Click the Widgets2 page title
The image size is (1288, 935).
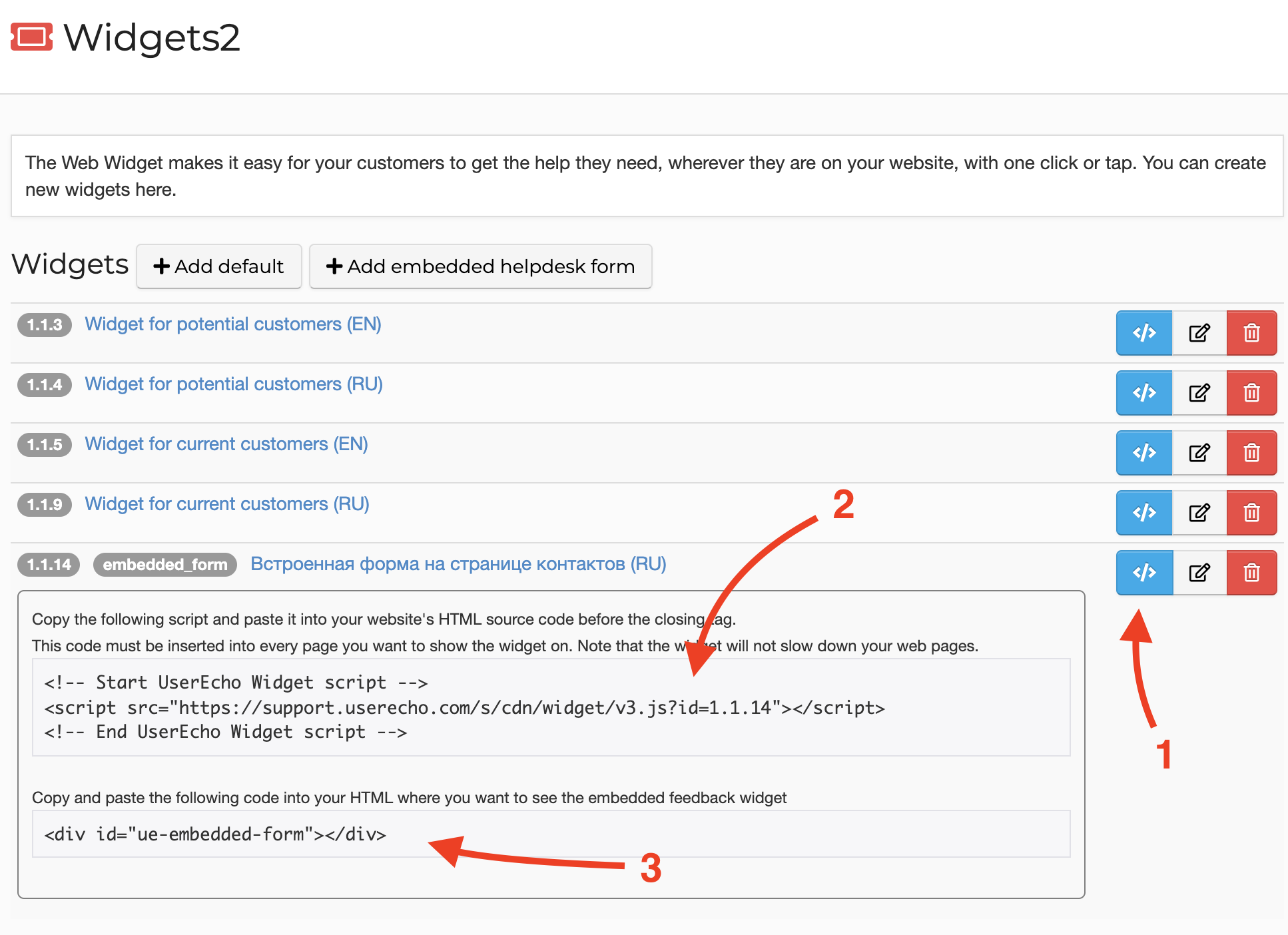pos(152,37)
